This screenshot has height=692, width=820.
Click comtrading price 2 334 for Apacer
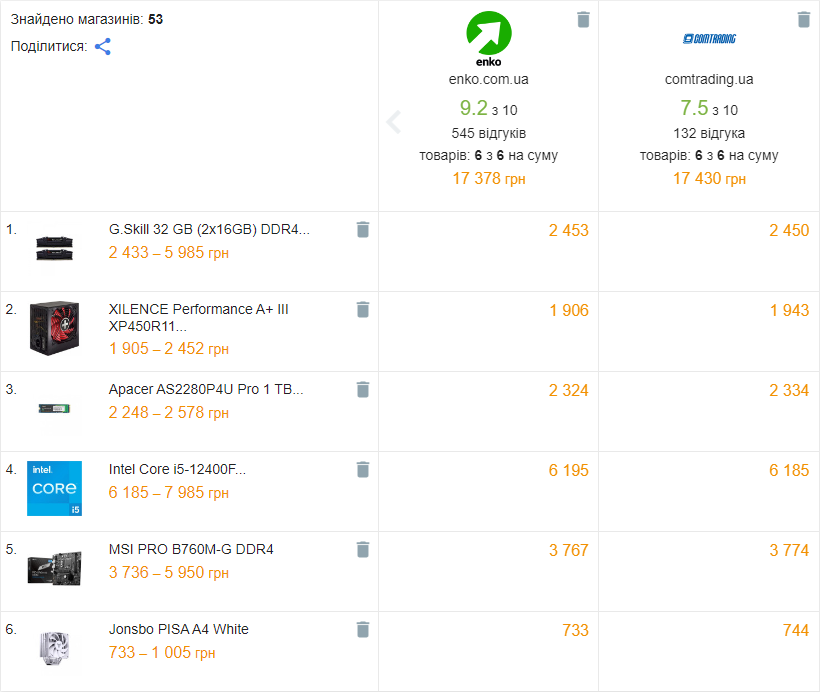click(789, 391)
